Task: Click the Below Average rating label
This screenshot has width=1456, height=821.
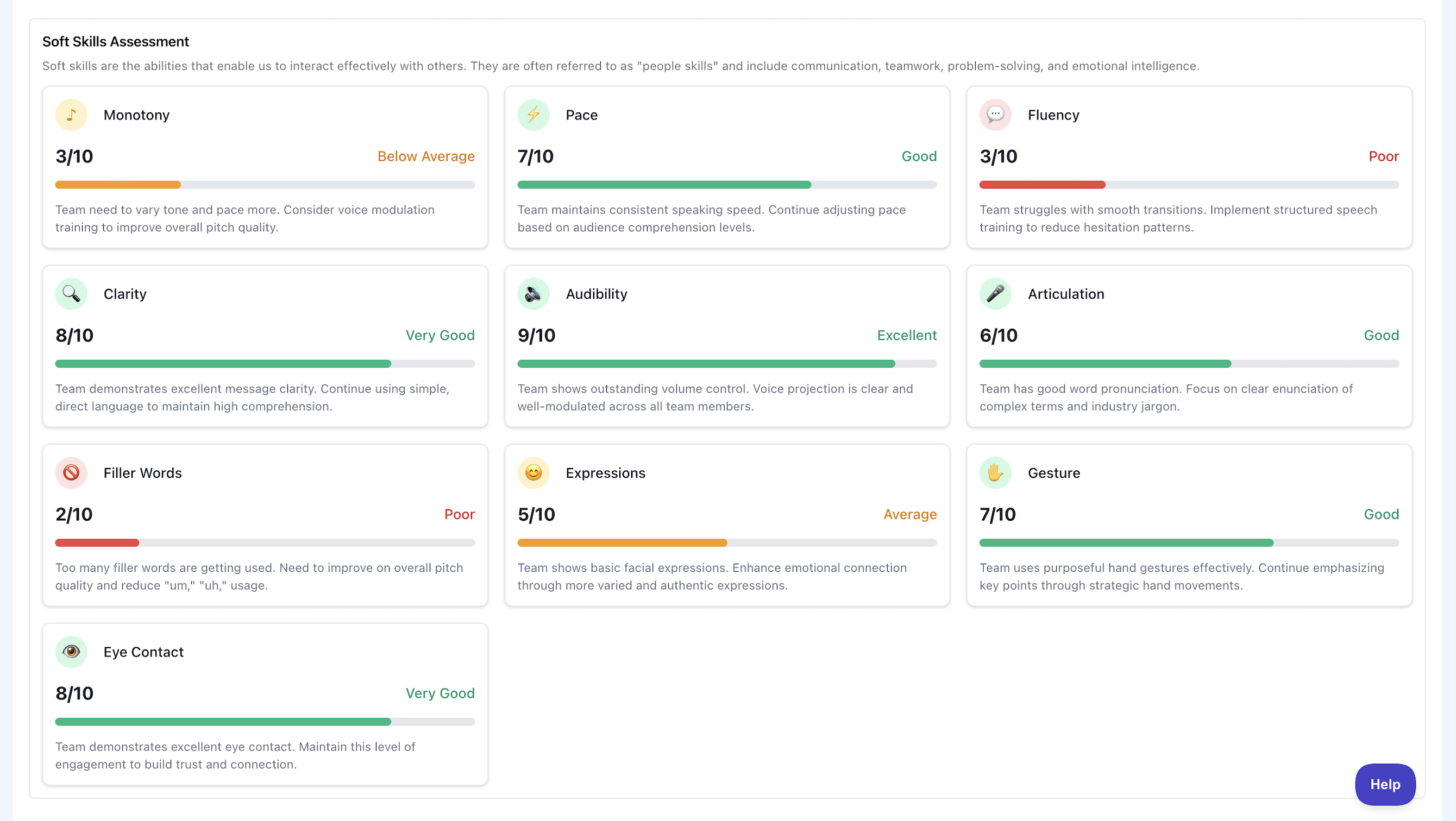Action: pyautogui.click(x=425, y=156)
